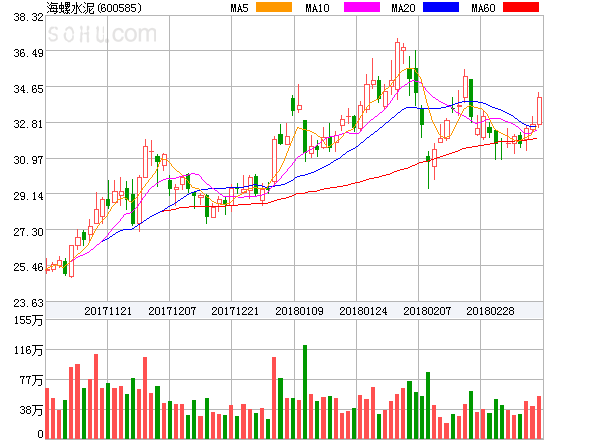
Task: Click the 20171207 date label
Action: pyautogui.click(x=172, y=311)
